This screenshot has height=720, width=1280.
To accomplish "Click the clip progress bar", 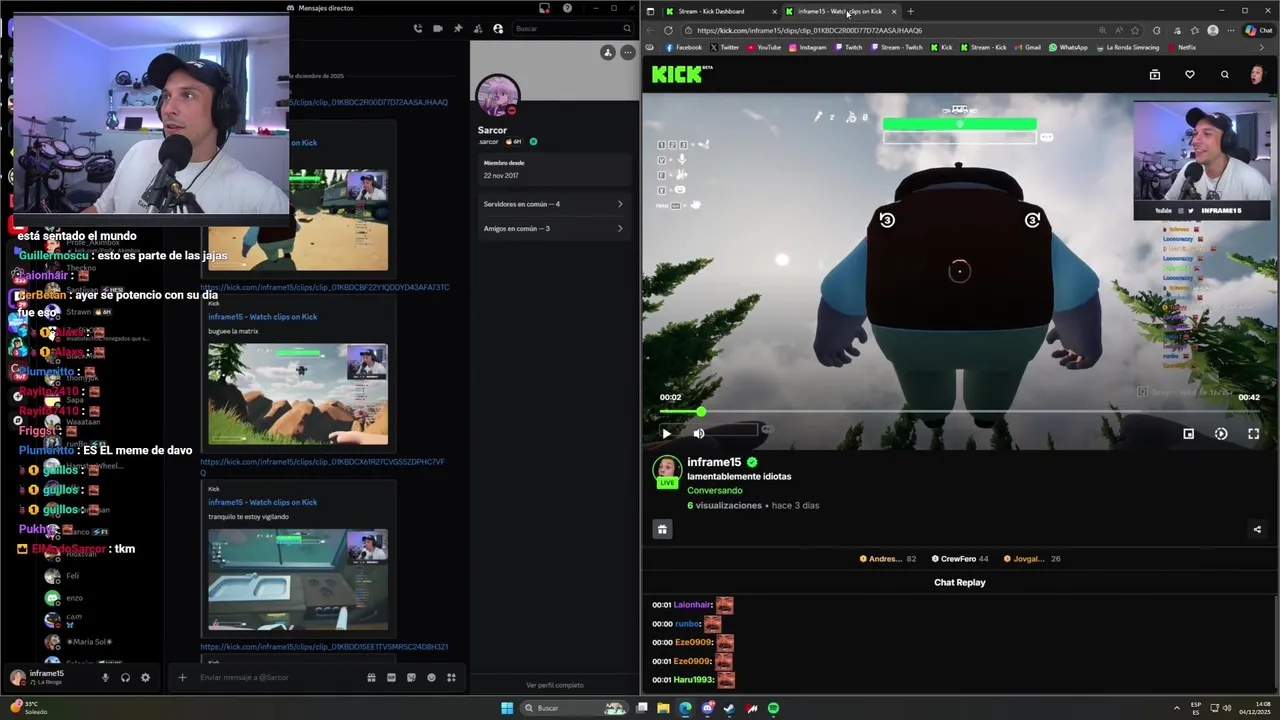I will (x=959, y=412).
